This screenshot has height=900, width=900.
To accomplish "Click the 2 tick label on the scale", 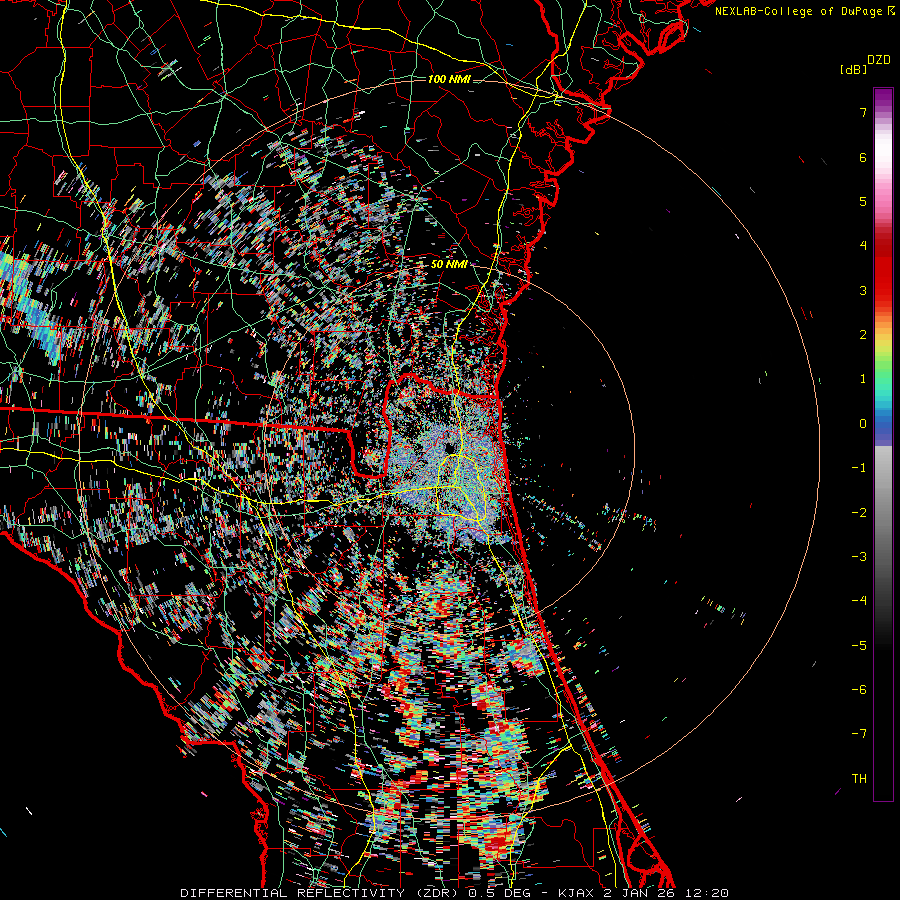I will [863, 335].
